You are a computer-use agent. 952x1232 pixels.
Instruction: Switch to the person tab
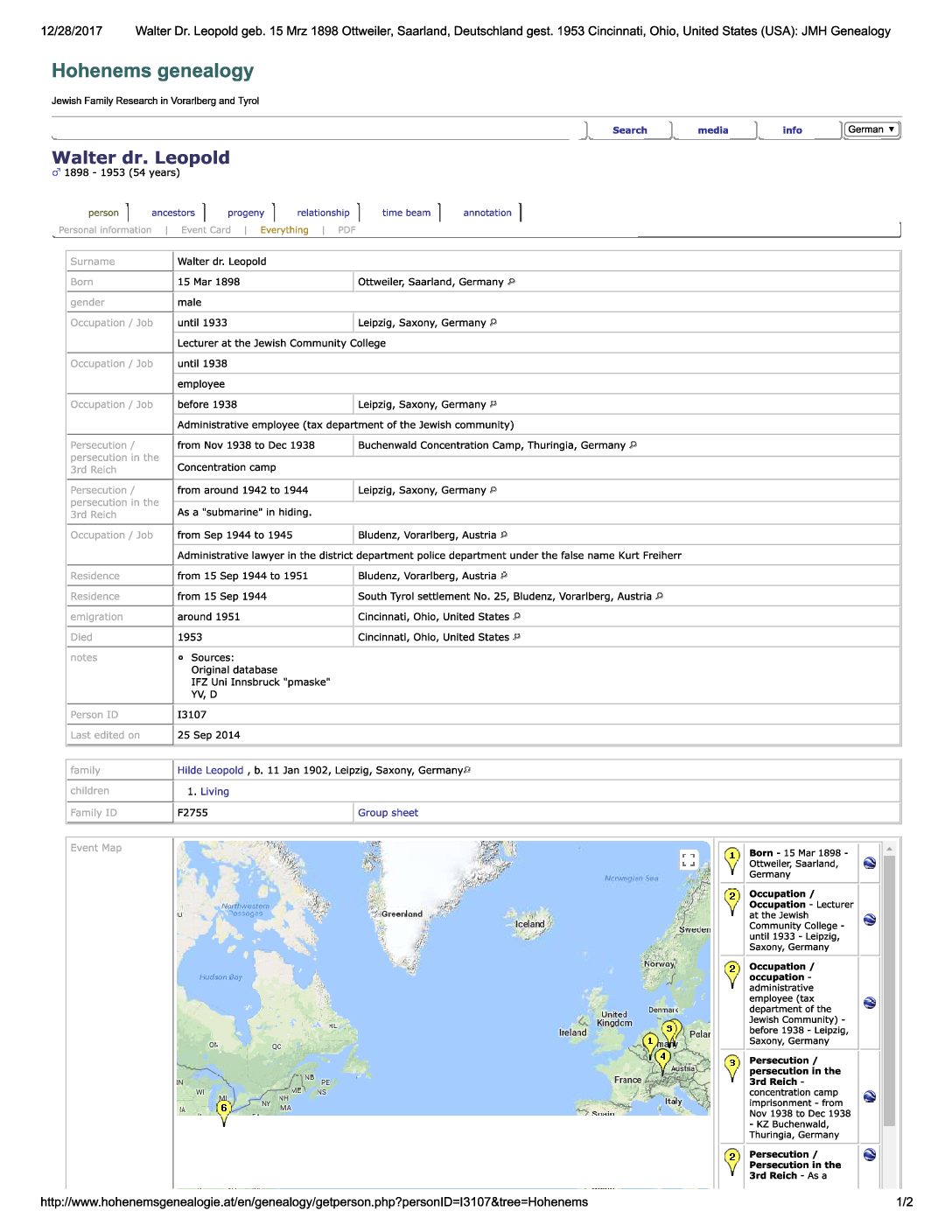(103, 213)
